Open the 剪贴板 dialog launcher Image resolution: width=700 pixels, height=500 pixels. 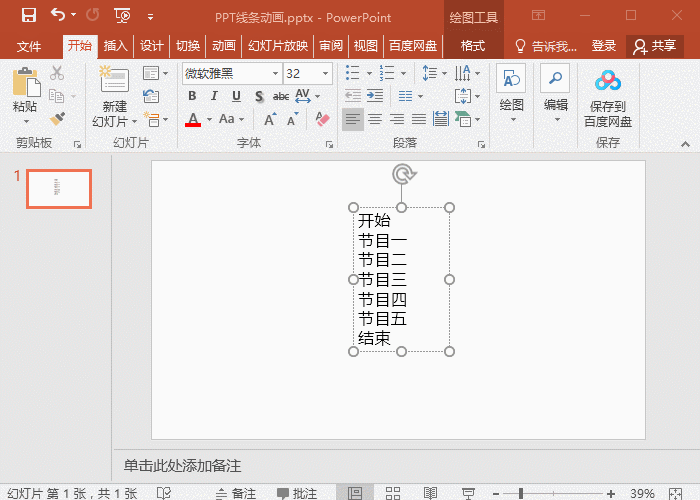pyautogui.click(x=77, y=144)
